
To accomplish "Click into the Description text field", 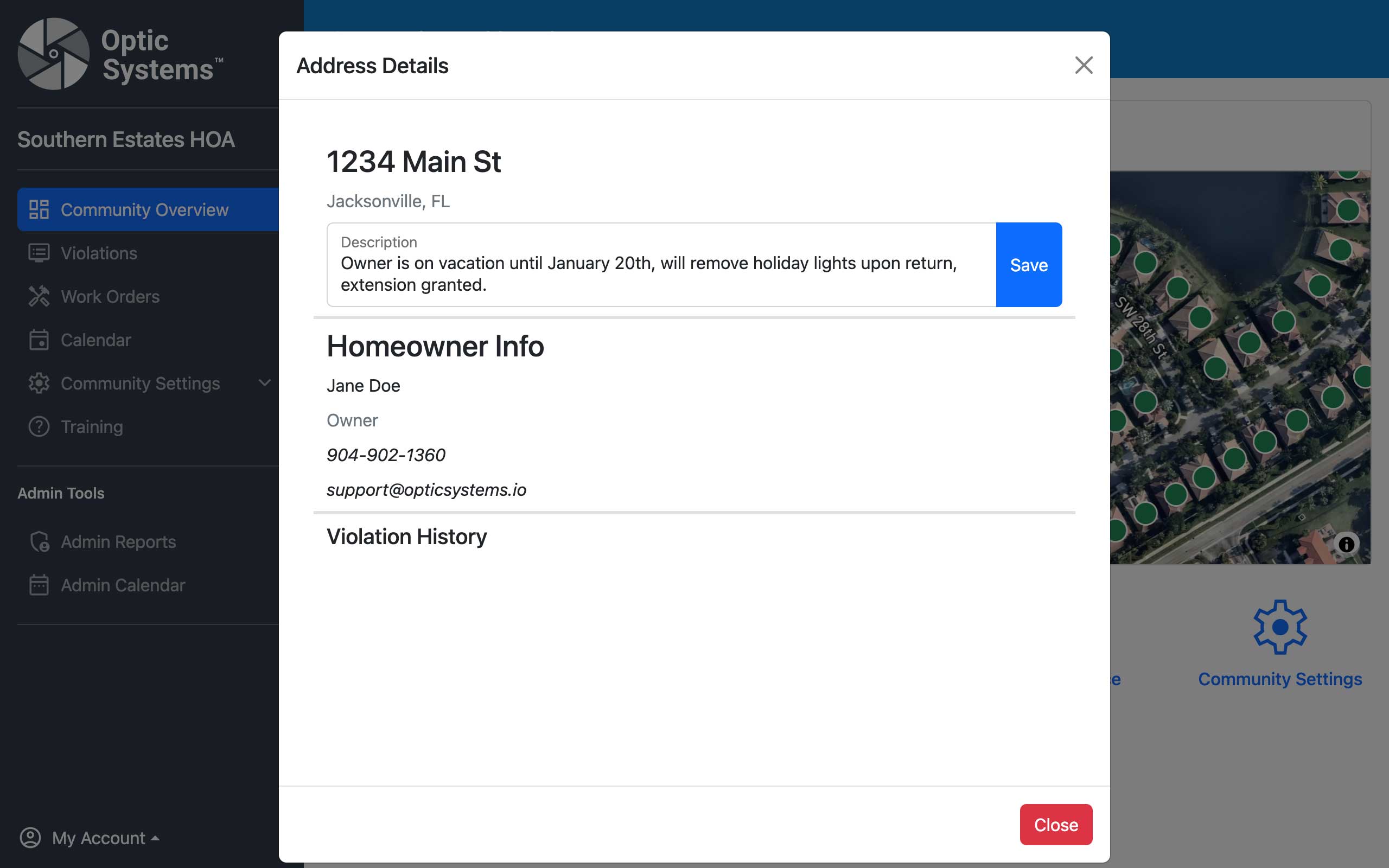I will pyautogui.click(x=660, y=274).
